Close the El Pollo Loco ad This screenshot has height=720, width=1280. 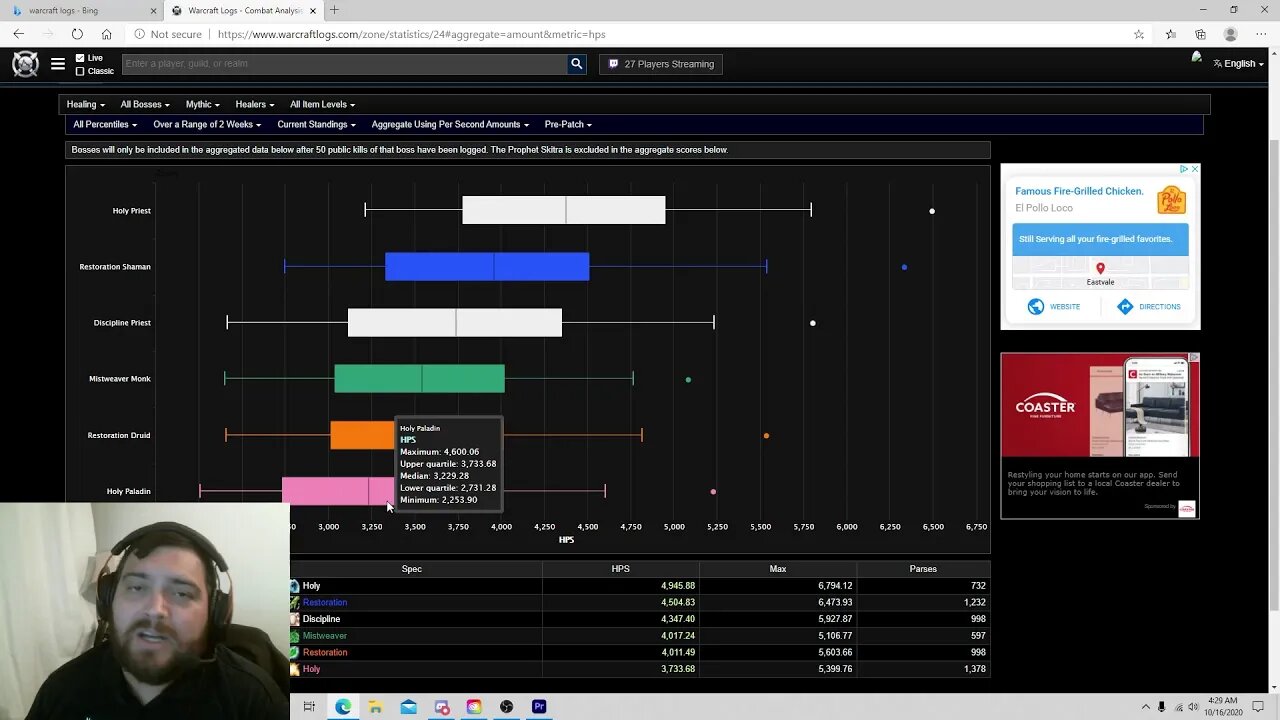1194,169
